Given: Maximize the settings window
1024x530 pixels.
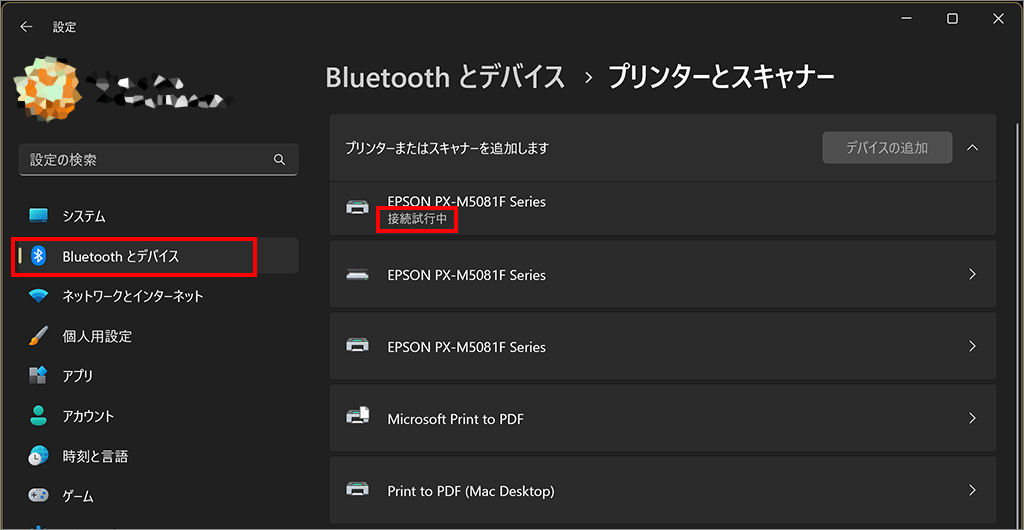Looking at the screenshot, I should [x=952, y=19].
